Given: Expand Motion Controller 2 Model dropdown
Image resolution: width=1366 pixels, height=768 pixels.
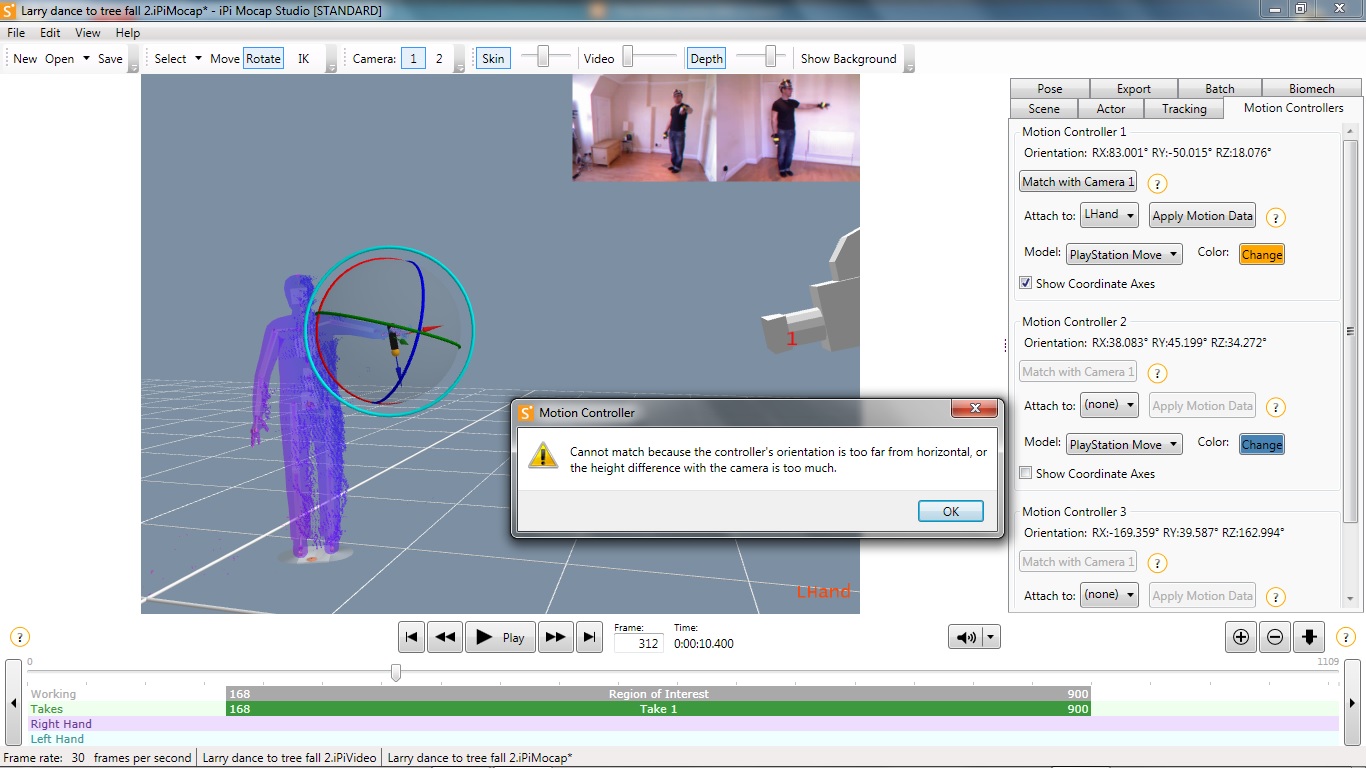Looking at the screenshot, I should coord(1124,444).
